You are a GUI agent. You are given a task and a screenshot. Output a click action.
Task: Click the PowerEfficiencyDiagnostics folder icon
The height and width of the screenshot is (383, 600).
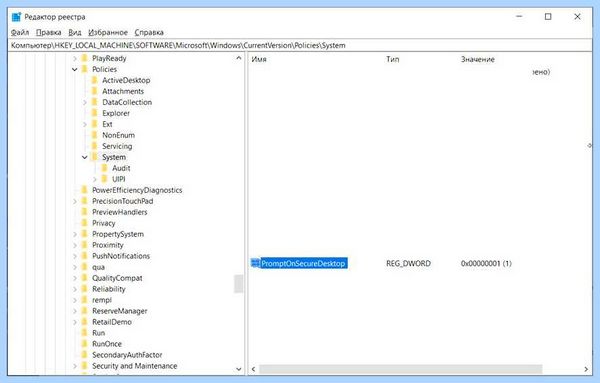(x=85, y=190)
